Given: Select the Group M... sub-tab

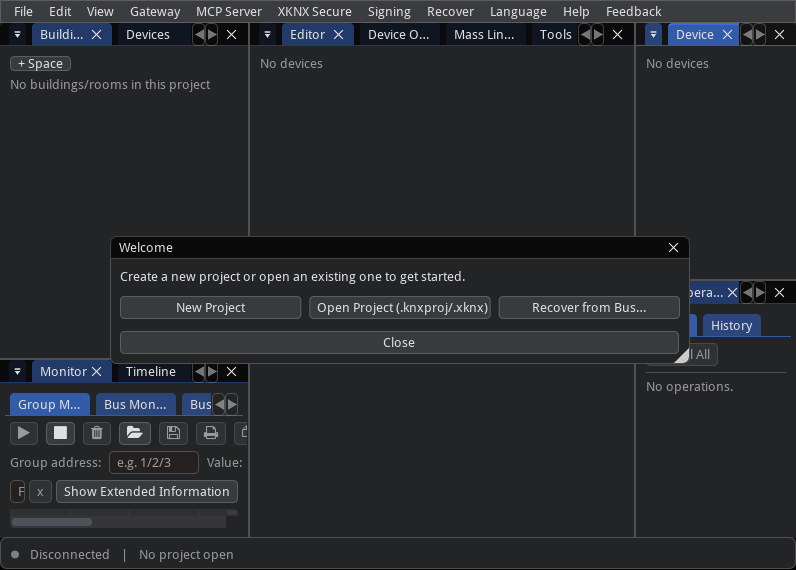Looking at the screenshot, I should point(49,404).
